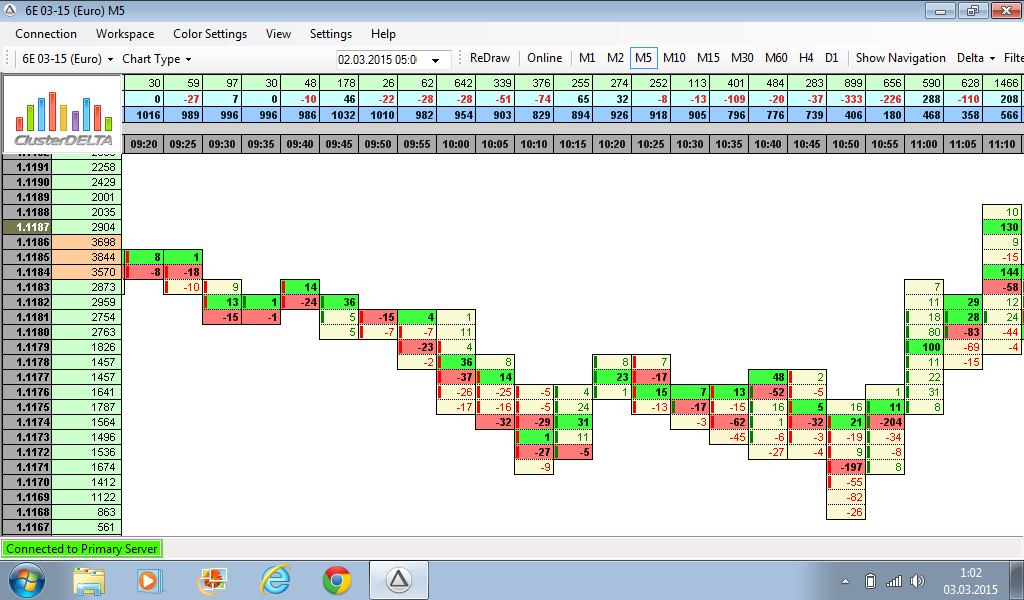Expand the 6E 03-15 (Euro) instrument dropdown
The height and width of the screenshot is (600, 1024).
[x=67, y=59]
